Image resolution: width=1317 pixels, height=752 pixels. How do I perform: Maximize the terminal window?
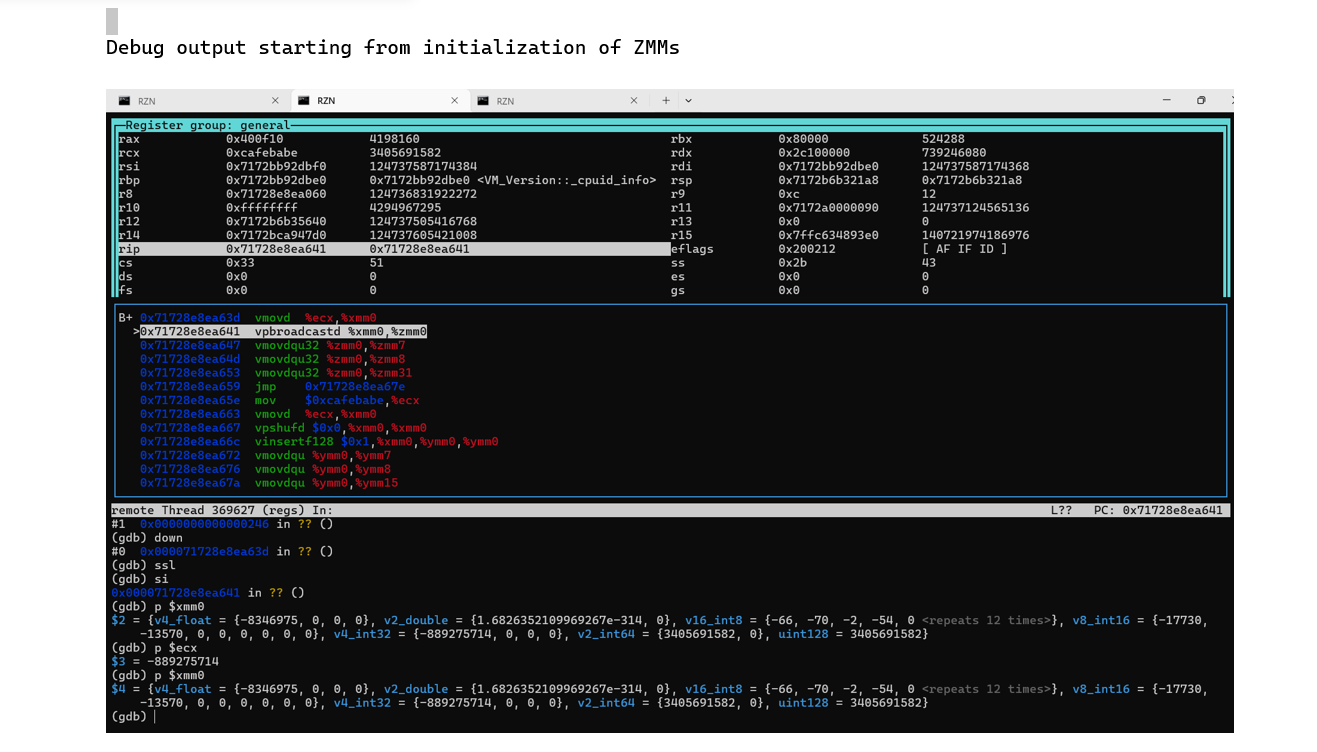pos(1201,101)
